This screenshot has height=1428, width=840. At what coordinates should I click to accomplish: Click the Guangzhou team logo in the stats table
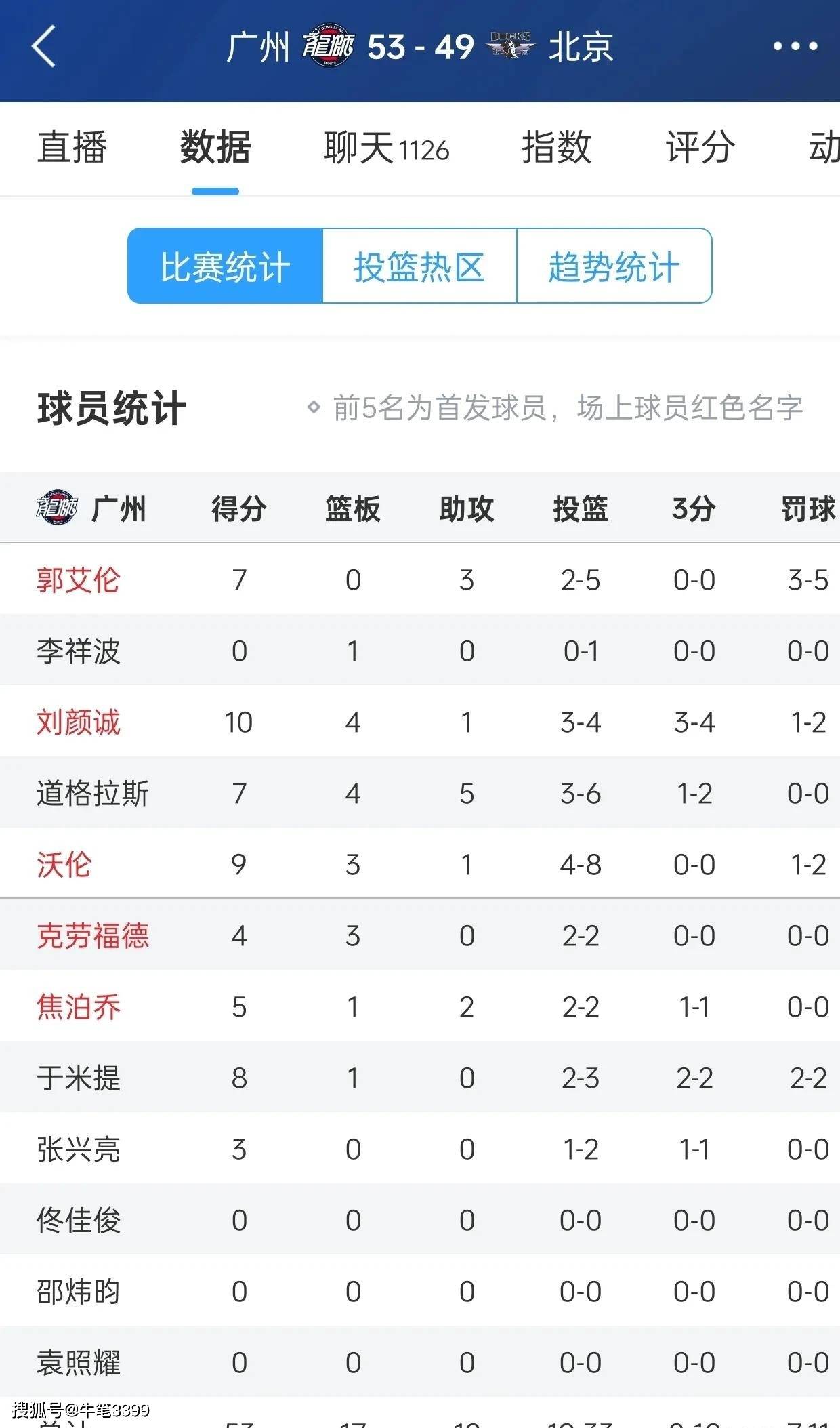58,507
